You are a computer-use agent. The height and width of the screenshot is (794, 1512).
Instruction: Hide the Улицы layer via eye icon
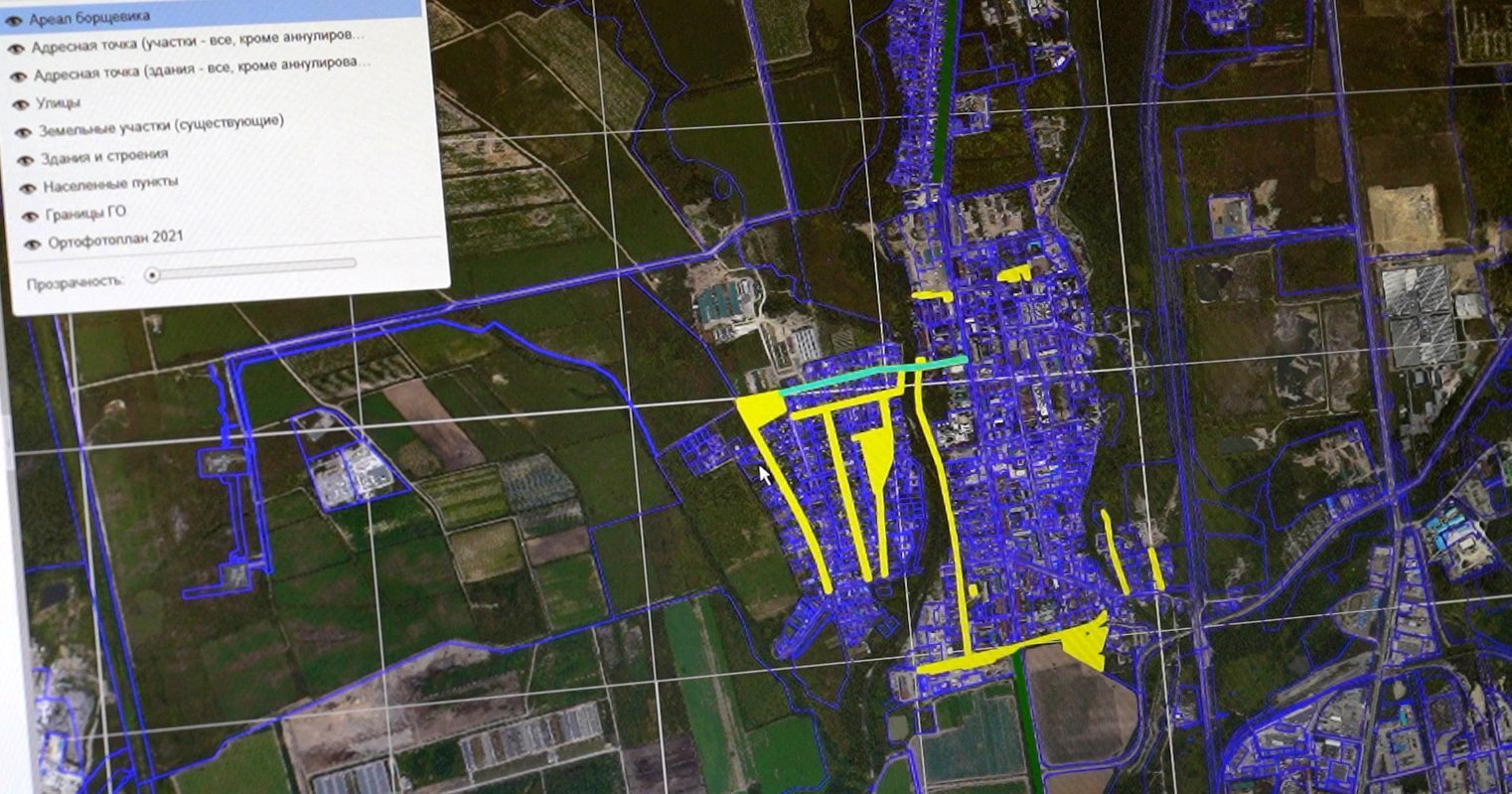click(20, 104)
